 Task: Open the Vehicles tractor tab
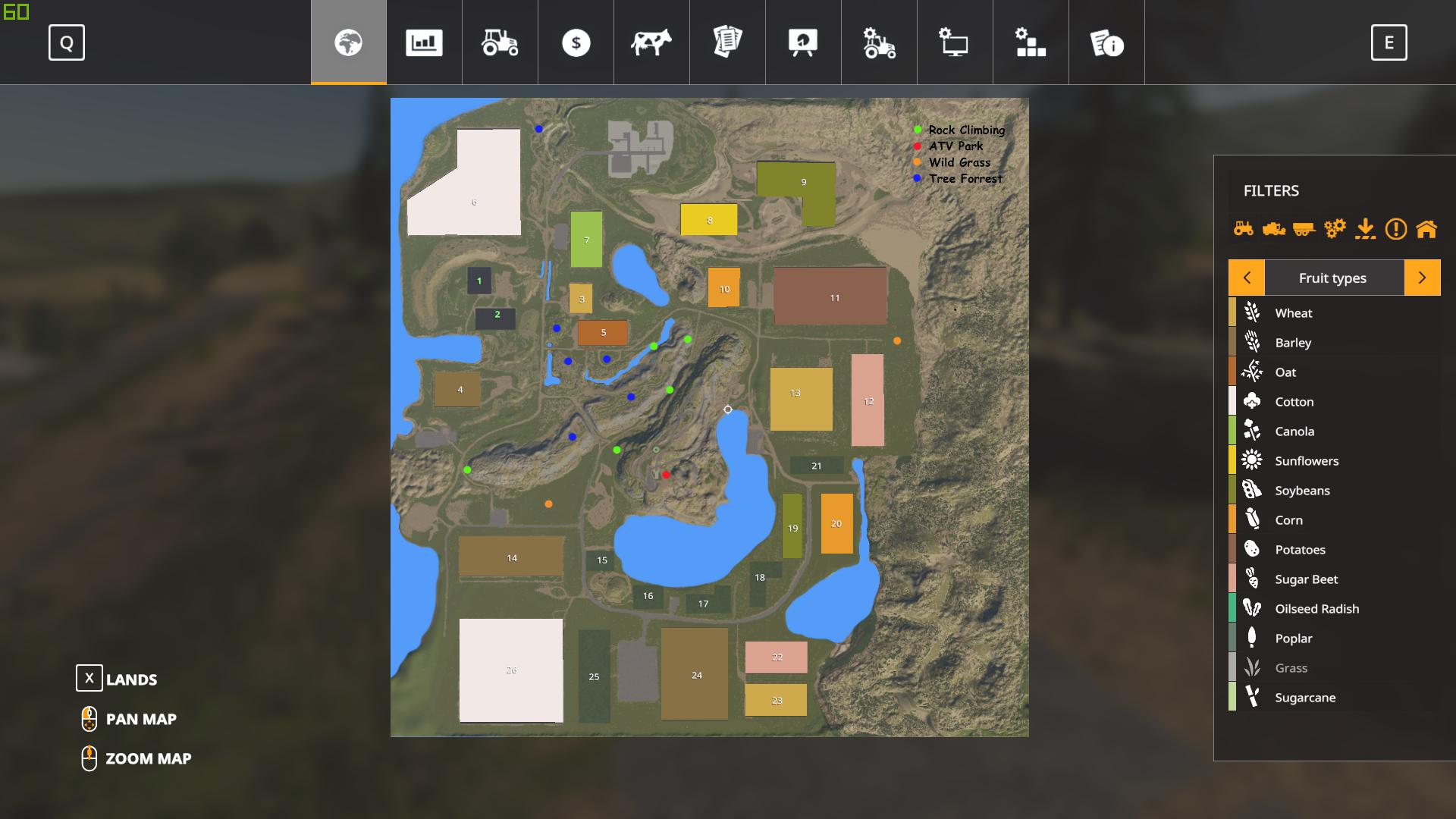click(500, 42)
